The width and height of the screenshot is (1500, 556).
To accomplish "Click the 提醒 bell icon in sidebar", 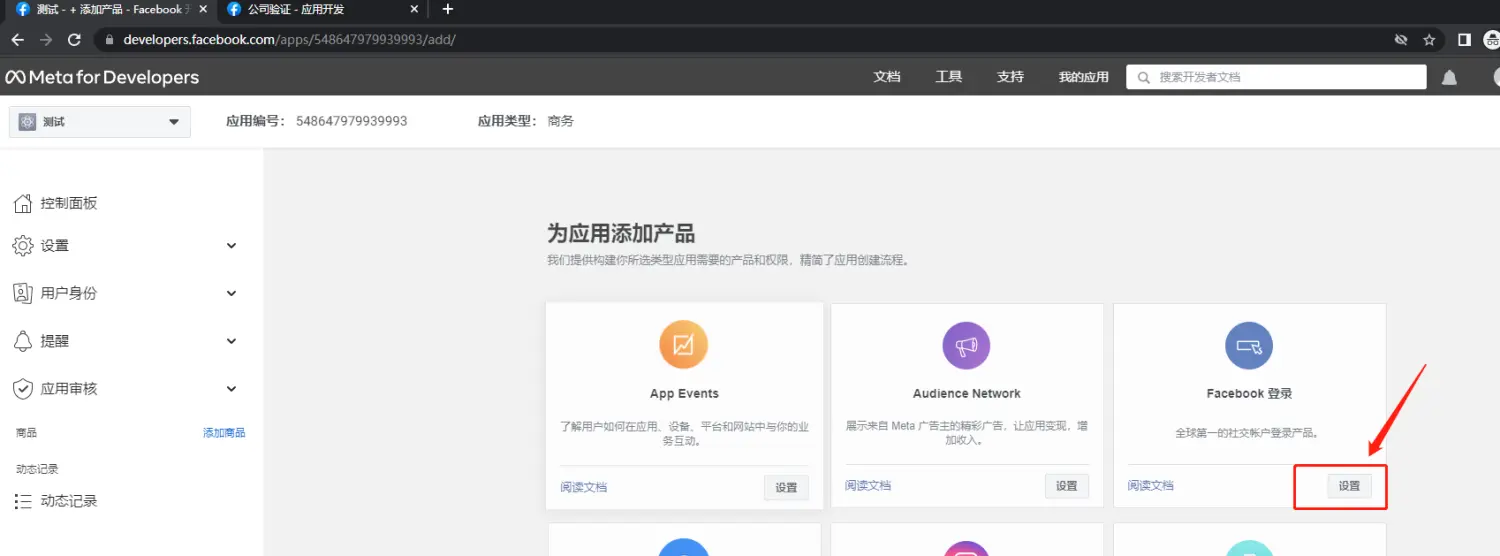I will coord(23,341).
